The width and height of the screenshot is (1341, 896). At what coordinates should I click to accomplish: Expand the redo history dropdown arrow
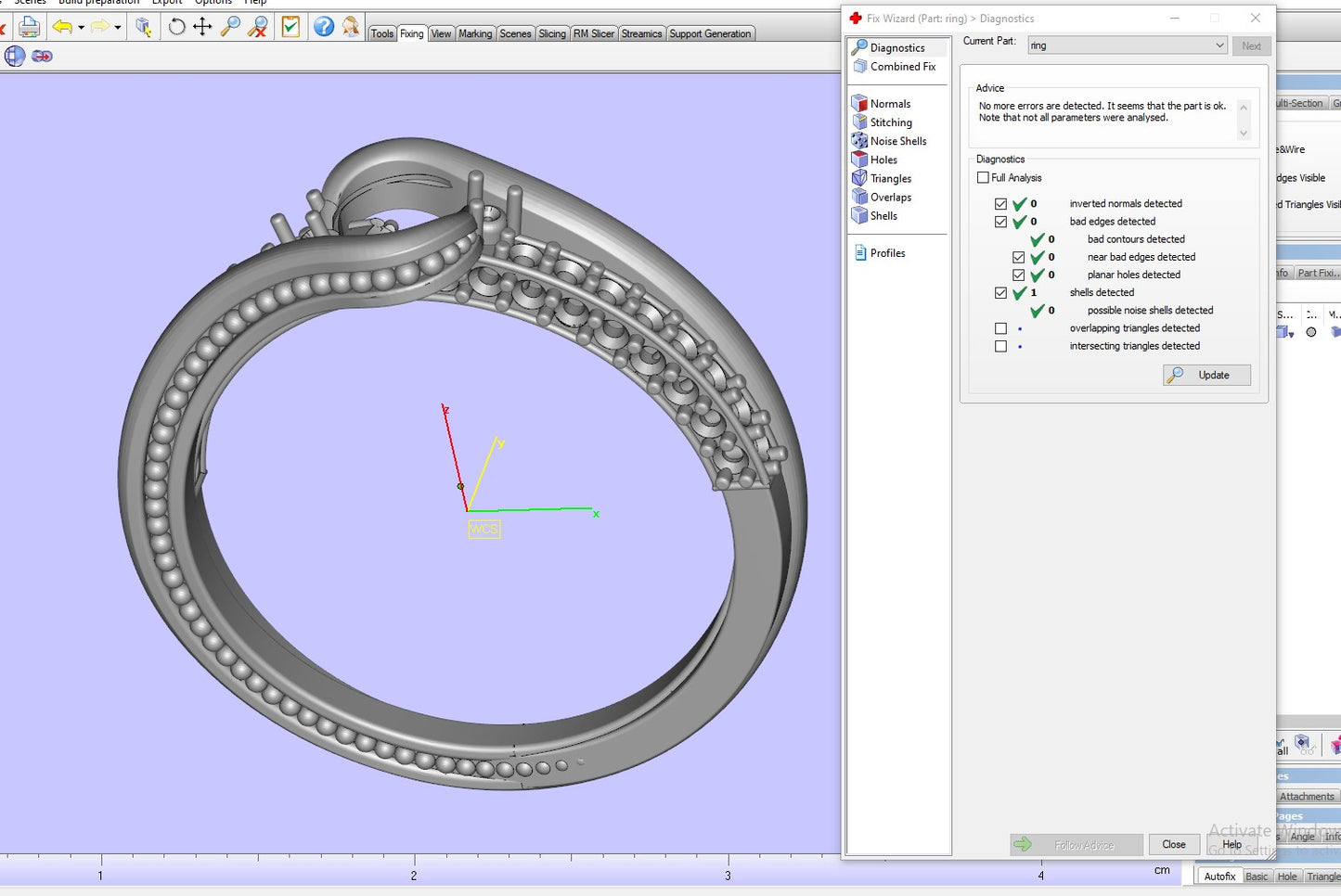(118, 28)
